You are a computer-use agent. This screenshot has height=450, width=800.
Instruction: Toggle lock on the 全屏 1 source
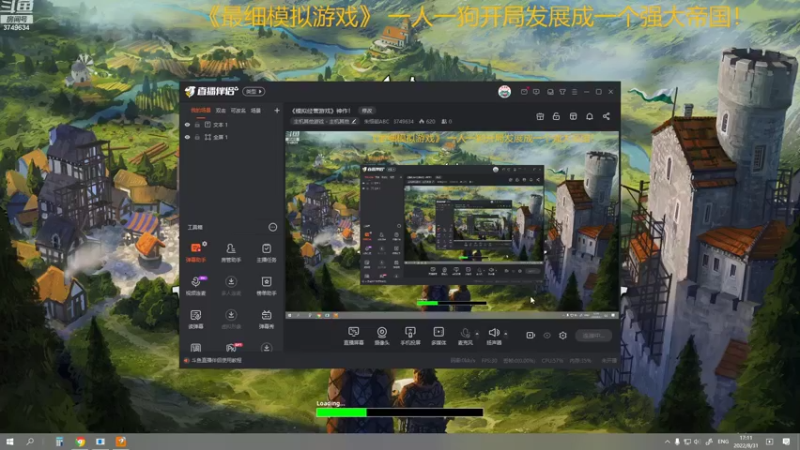click(197, 137)
